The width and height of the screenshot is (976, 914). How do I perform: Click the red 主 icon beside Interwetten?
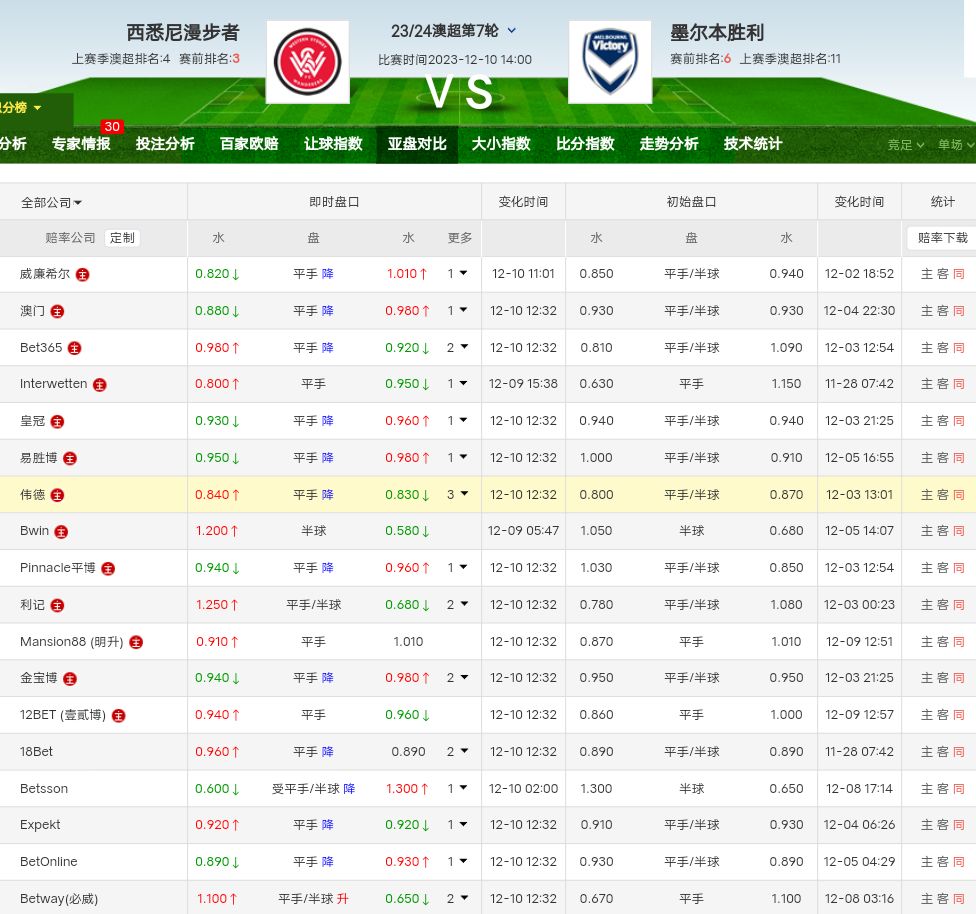99,384
